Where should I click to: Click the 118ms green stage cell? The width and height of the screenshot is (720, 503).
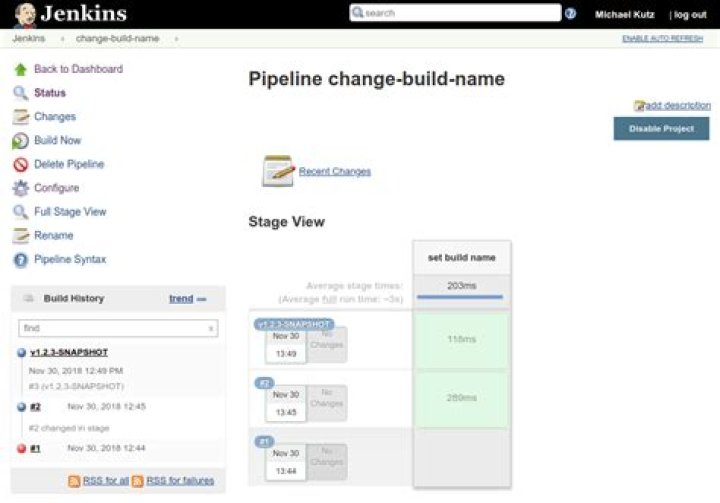click(461, 340)
